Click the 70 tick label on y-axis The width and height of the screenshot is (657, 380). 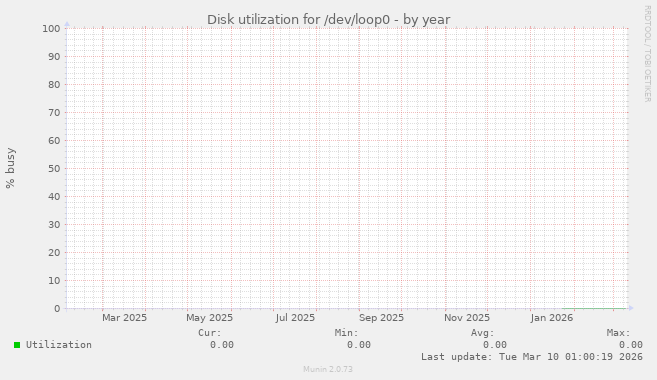click(x=54, y=113)
